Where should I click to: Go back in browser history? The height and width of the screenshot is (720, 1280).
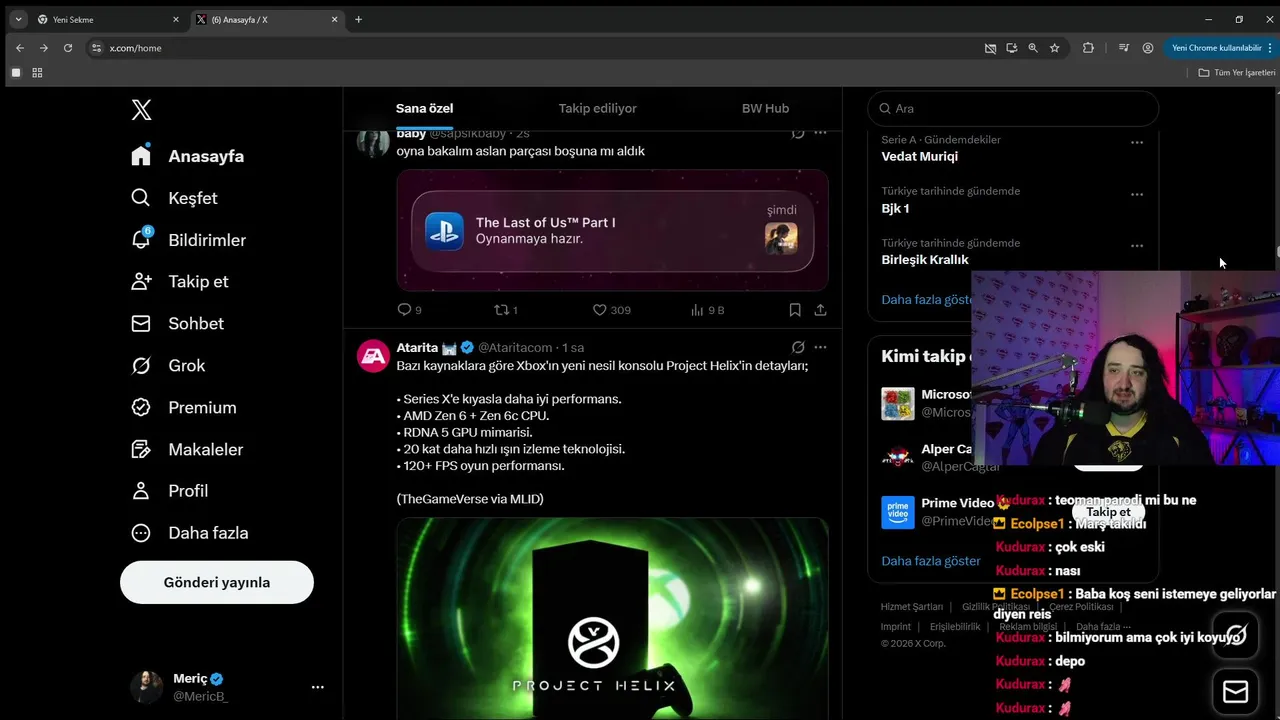20,48
